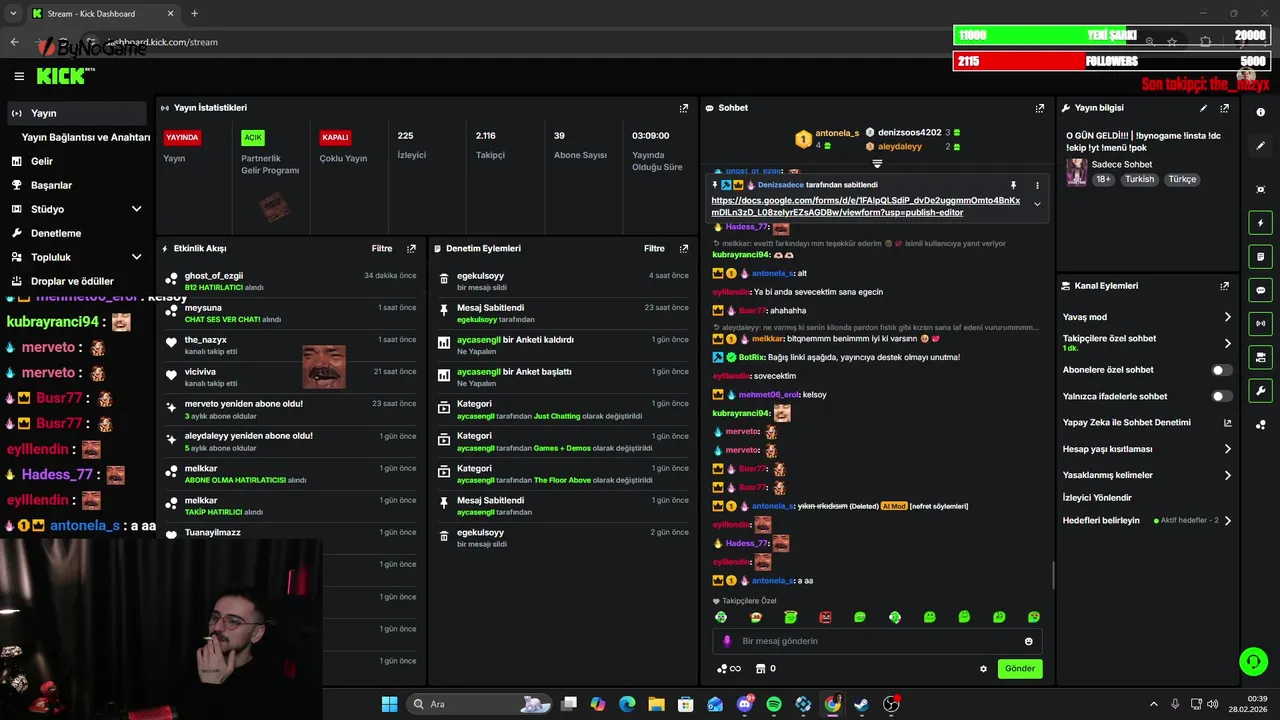Pick the angry red emote in Takipçilere Özel
Screen dimensions: 1280x720
[825, 617]
